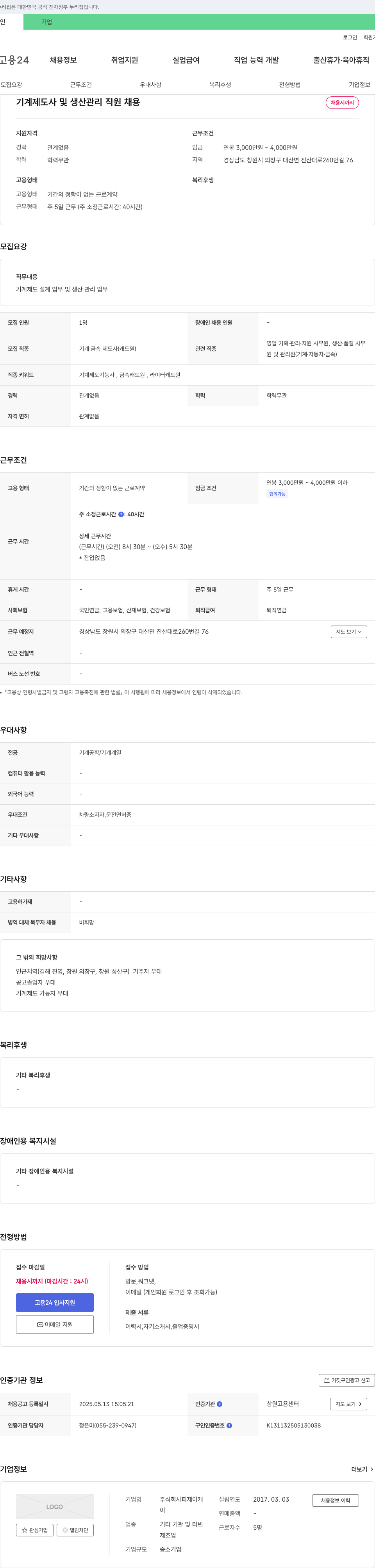This screenshot has height=1568, width=375.
Task: Click the 인증기관 name 창원고용센터
Action: point(282,1404)
